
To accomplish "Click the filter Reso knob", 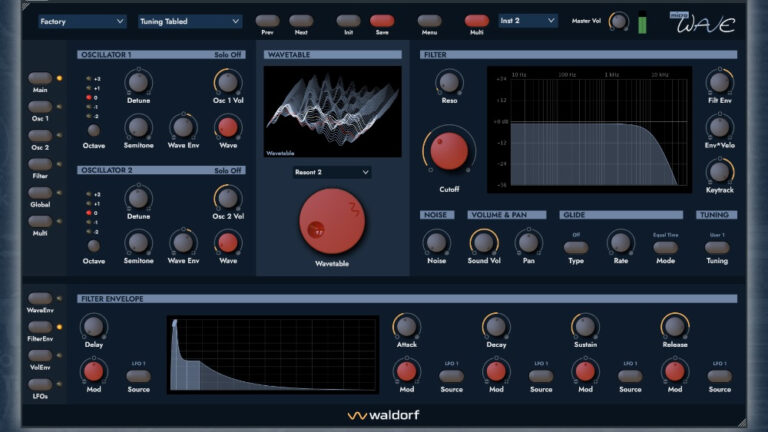I will click(449, 82).
